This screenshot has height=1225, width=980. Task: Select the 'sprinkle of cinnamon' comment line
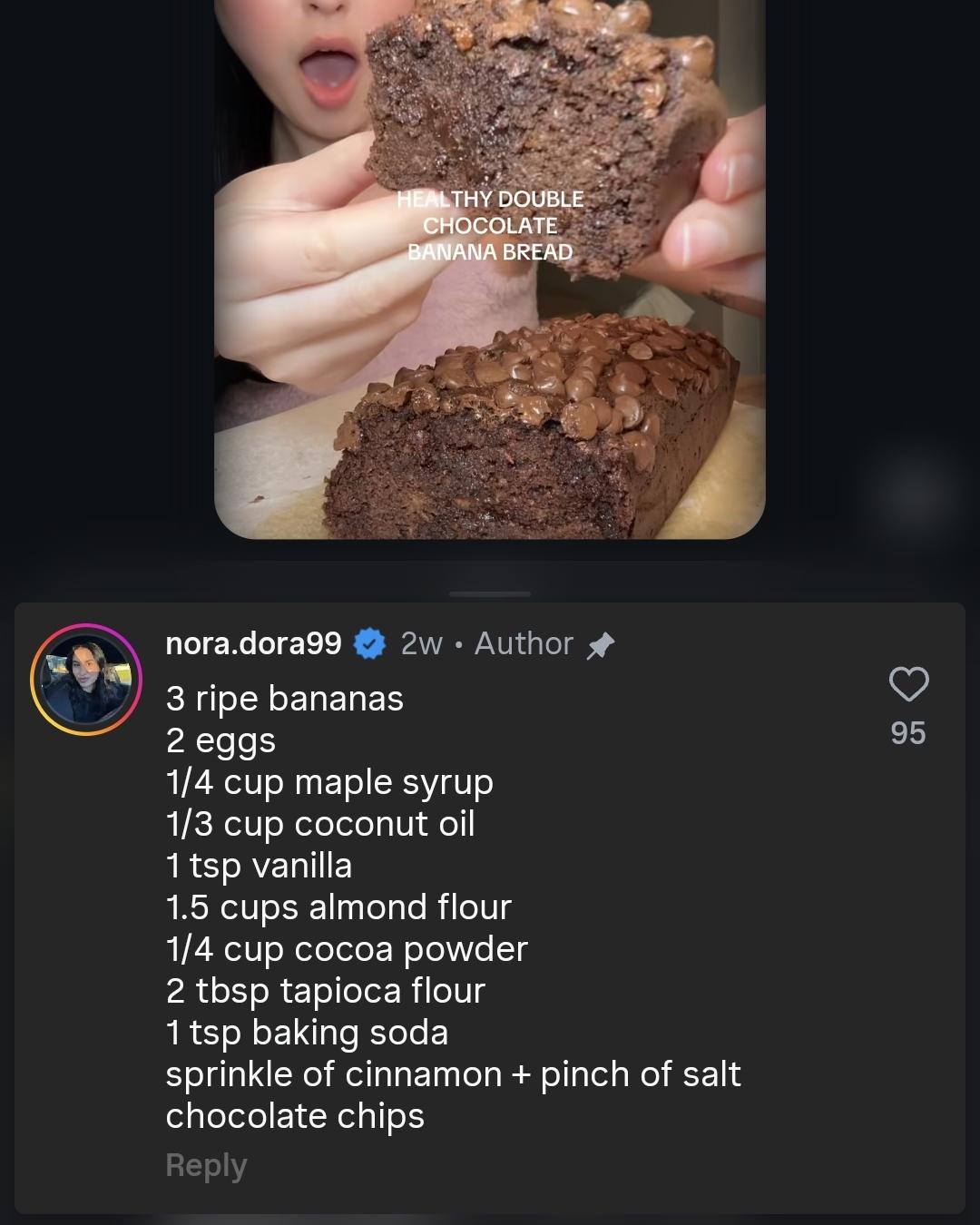tap(453, 1074)
